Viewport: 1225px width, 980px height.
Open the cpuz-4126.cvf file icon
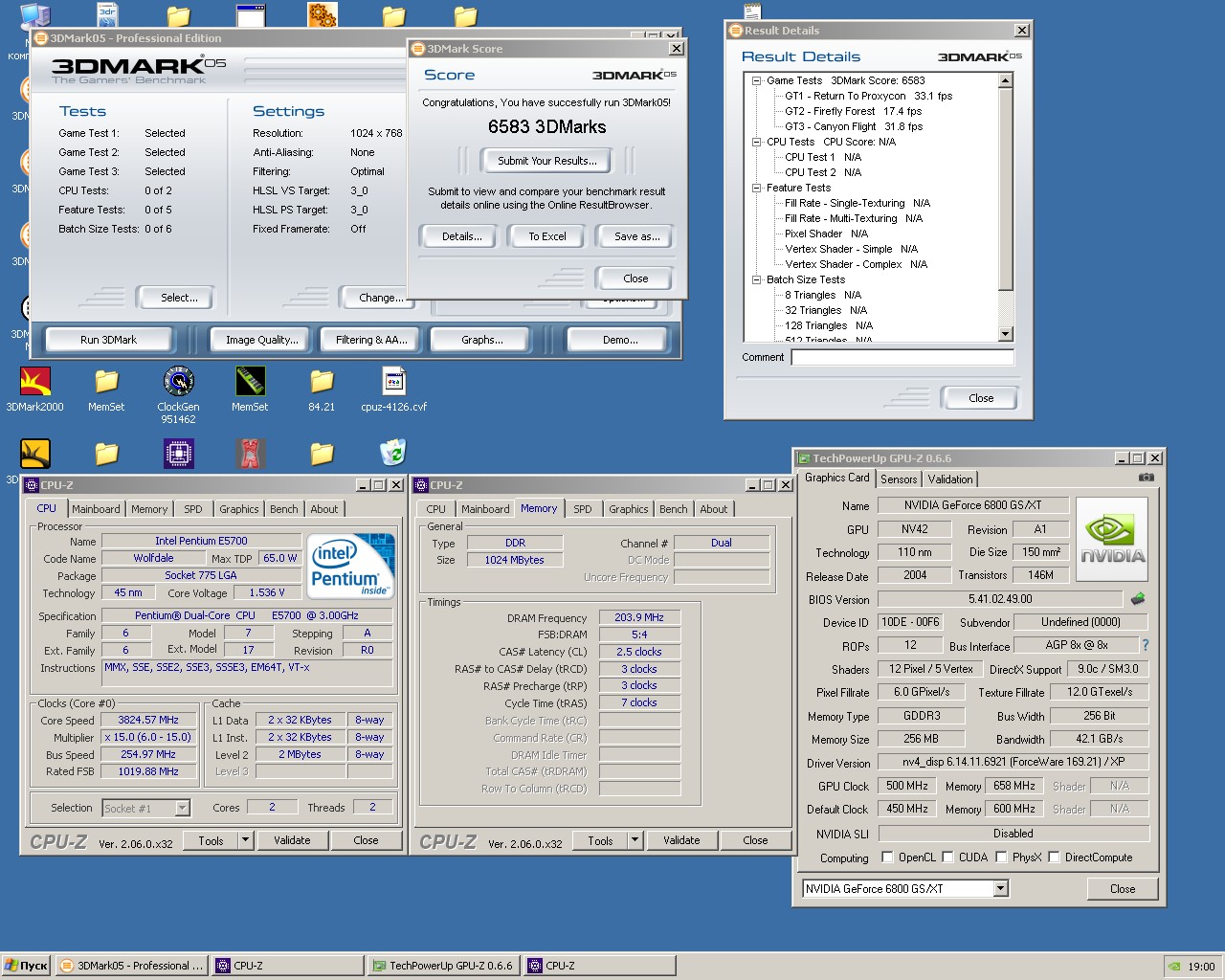coord(393,381)
